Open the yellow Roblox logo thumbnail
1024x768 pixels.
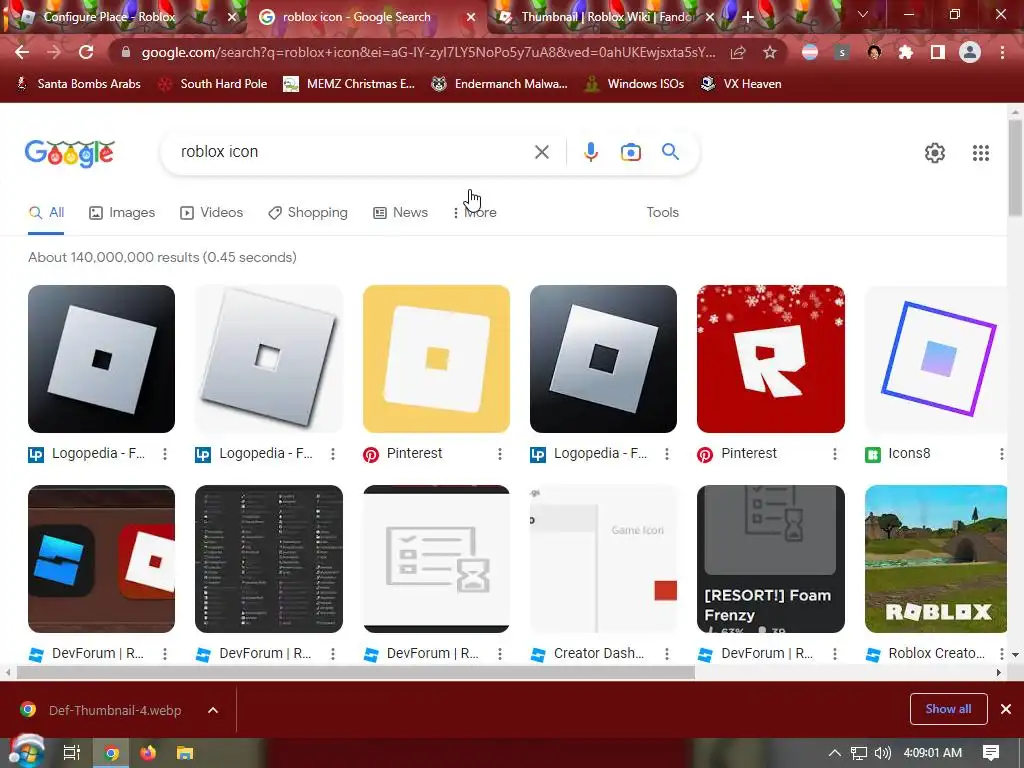click(x=436, y=359)
